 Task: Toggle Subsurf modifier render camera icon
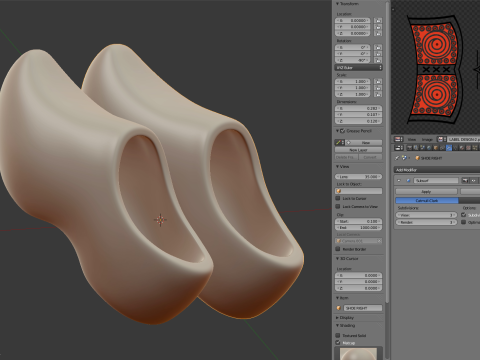click(x=465, y=180)
